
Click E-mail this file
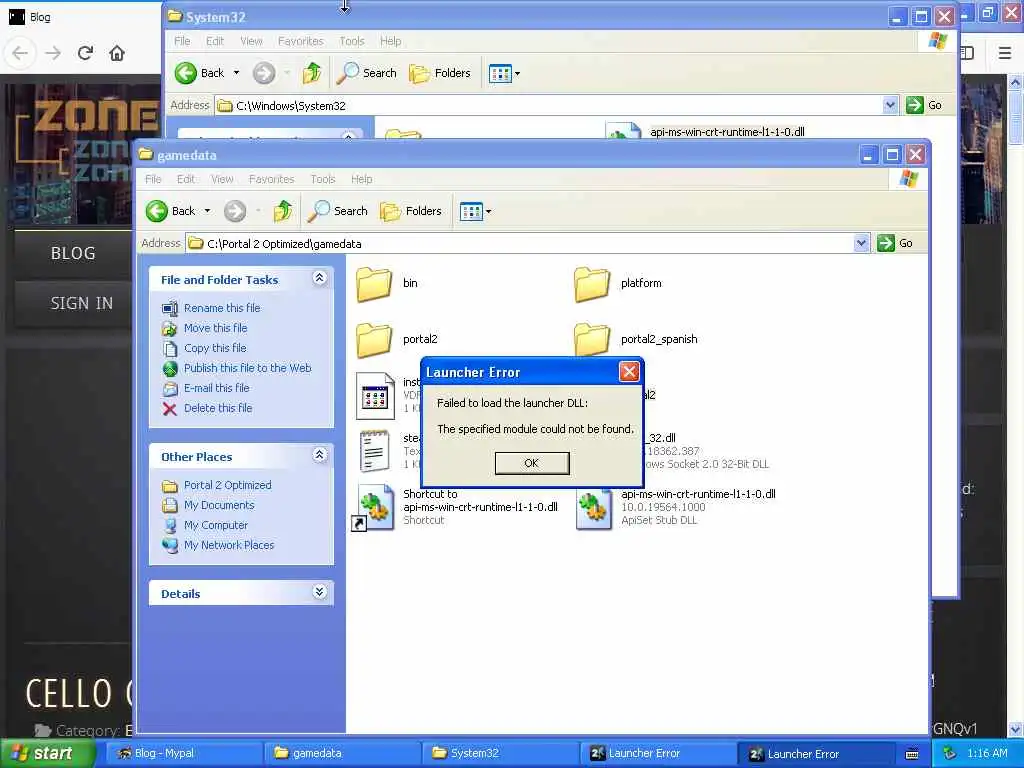[216, 388]
